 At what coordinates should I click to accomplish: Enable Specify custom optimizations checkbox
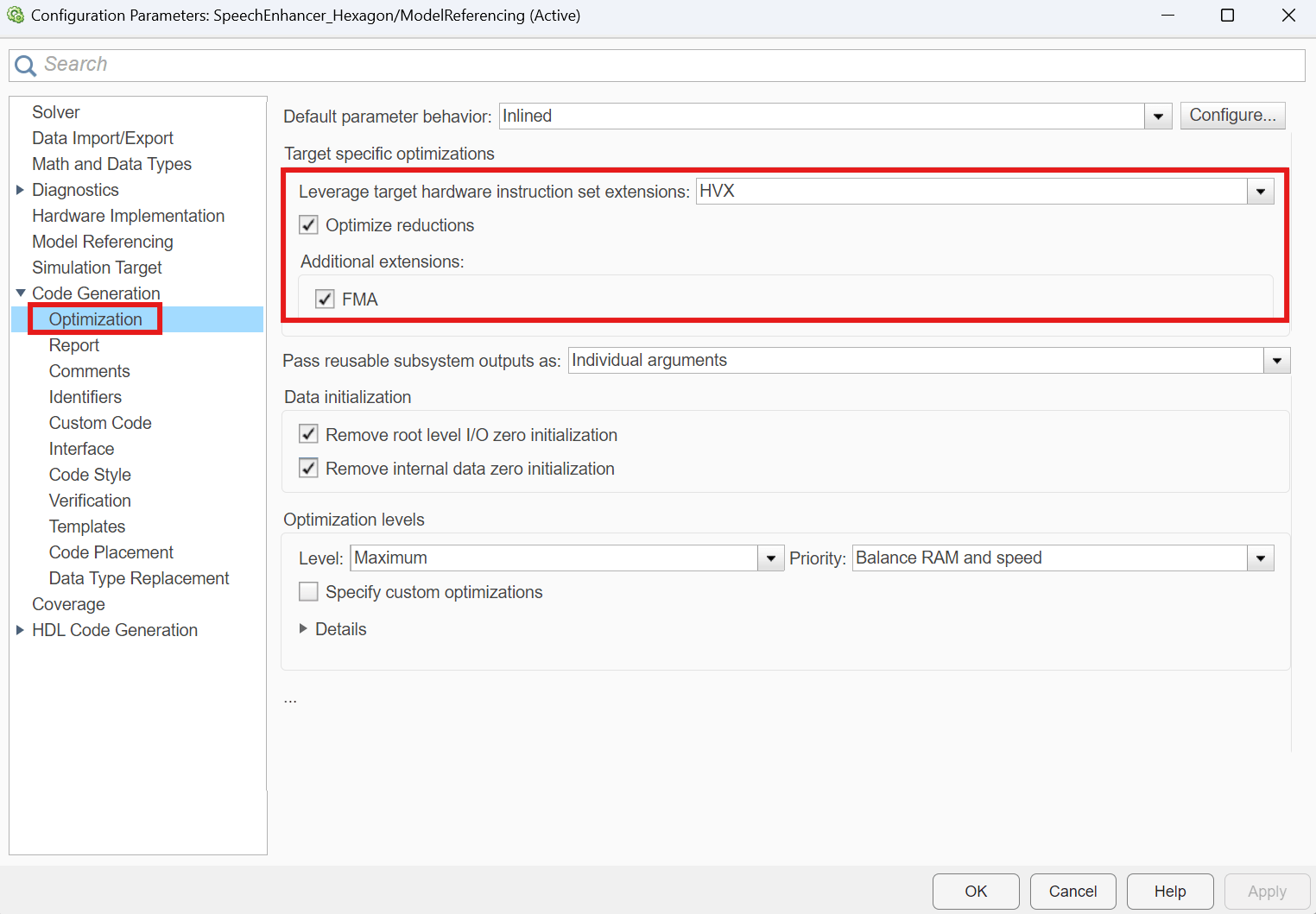308,592
